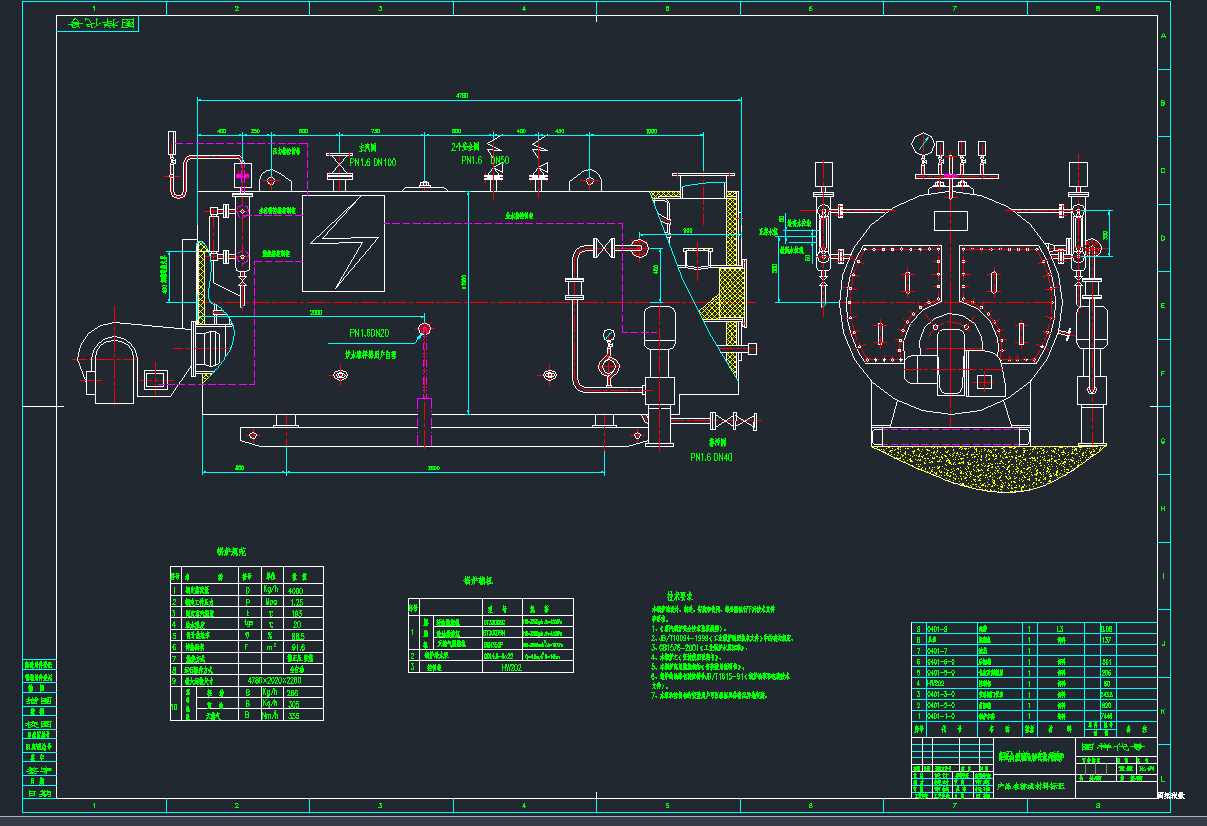Select the 4000 value in boiler specification table
The width and height of the screenshot is (1207, 826).
click(296, 590)
